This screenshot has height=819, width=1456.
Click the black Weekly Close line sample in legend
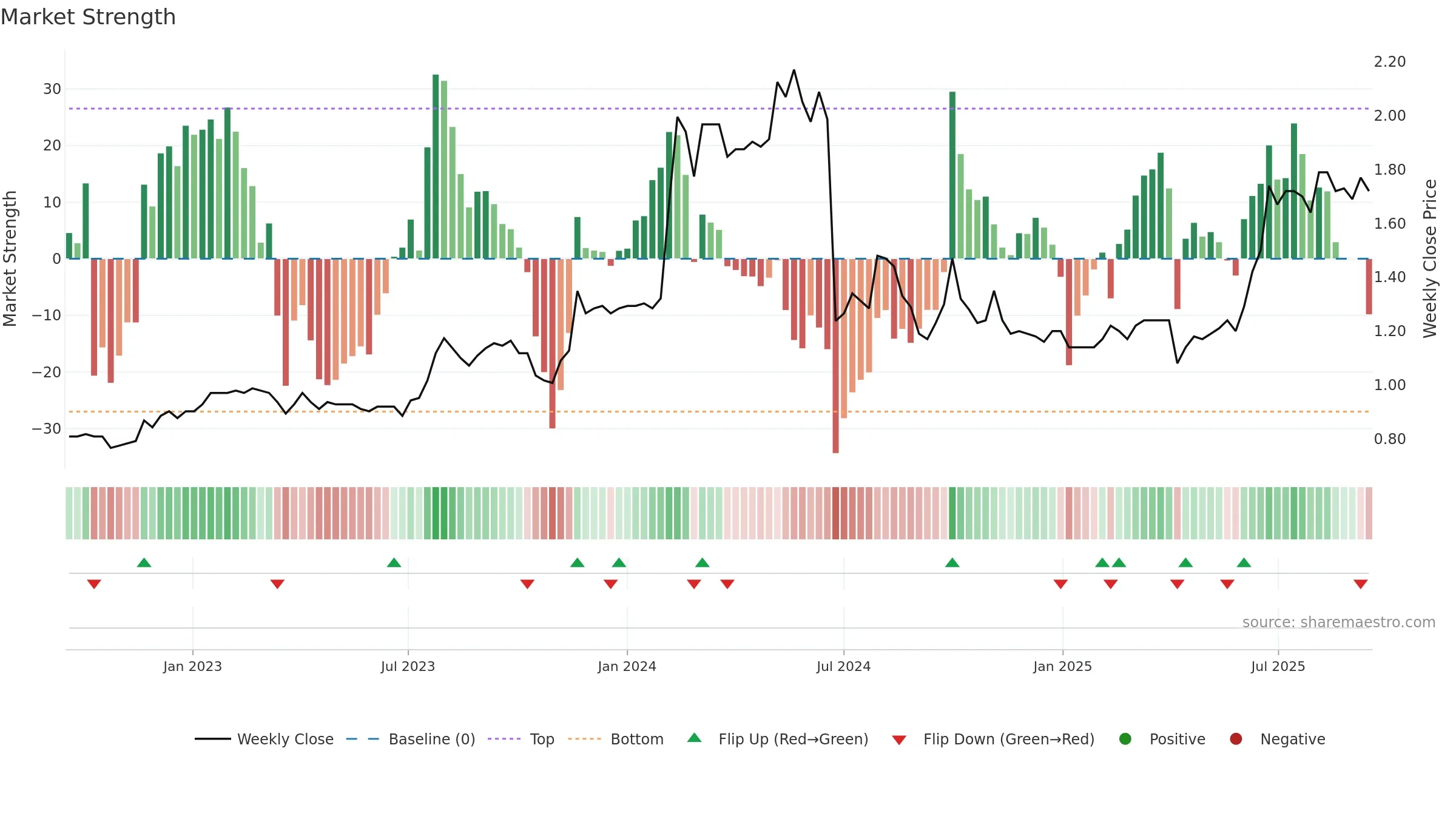pyautogui.click(x=212, y=739)
